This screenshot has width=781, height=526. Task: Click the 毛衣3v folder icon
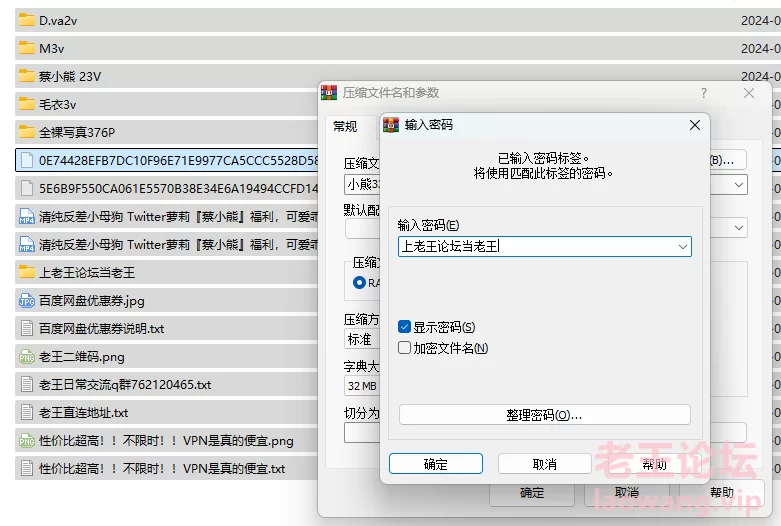click(26, 104)
